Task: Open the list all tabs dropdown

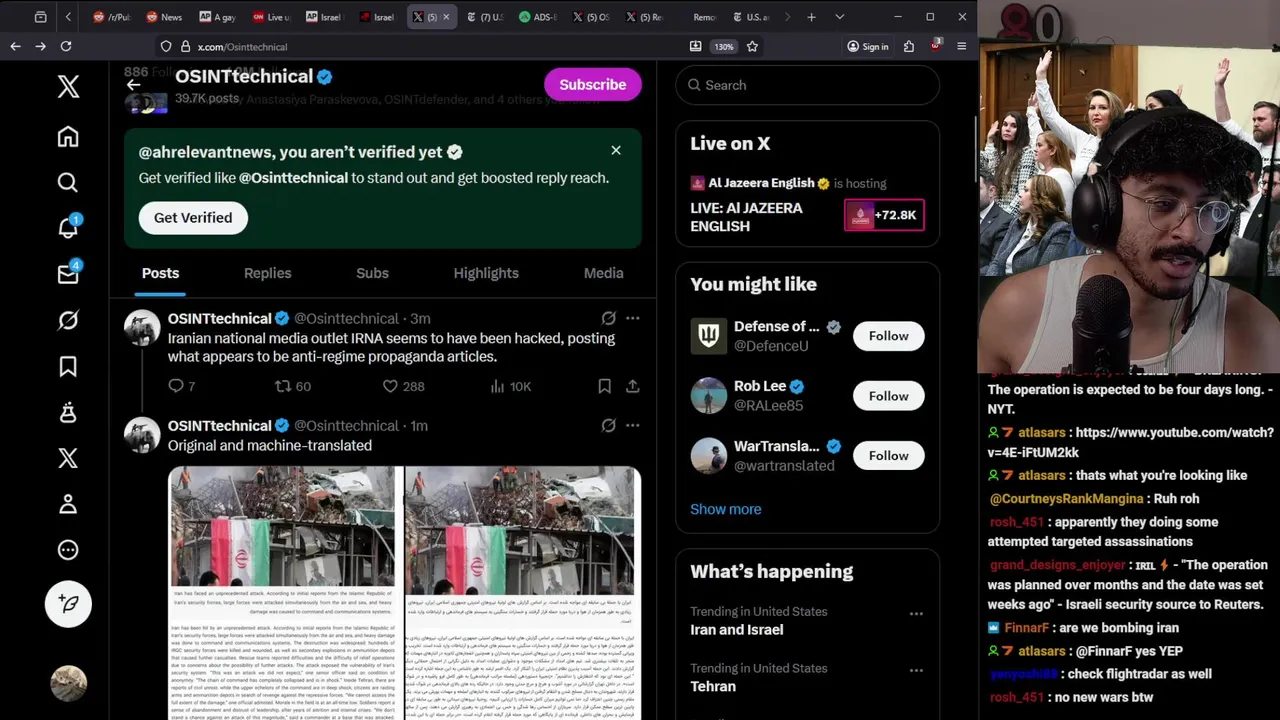Action: coord(839,17)
